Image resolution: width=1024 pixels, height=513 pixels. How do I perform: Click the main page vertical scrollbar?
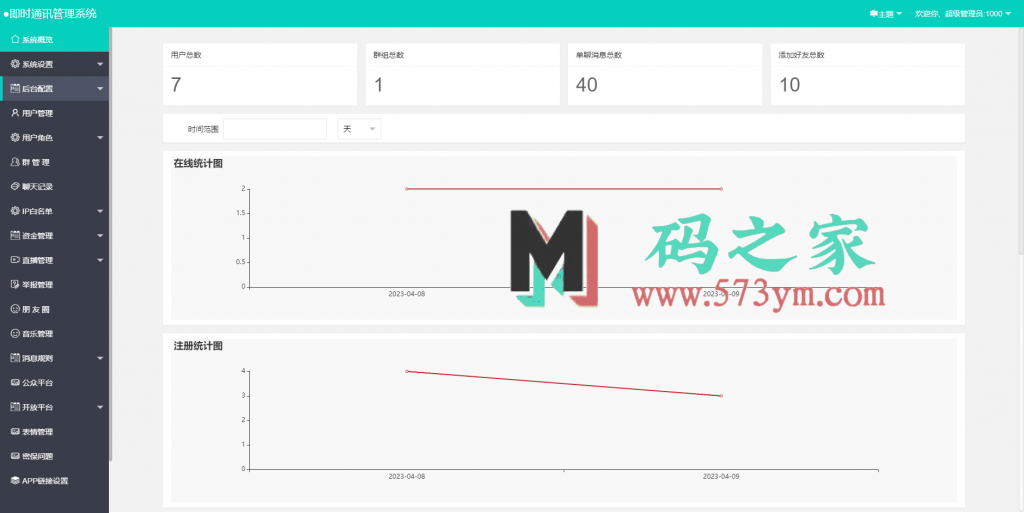pyautogui.click(x=1021, y=141)
